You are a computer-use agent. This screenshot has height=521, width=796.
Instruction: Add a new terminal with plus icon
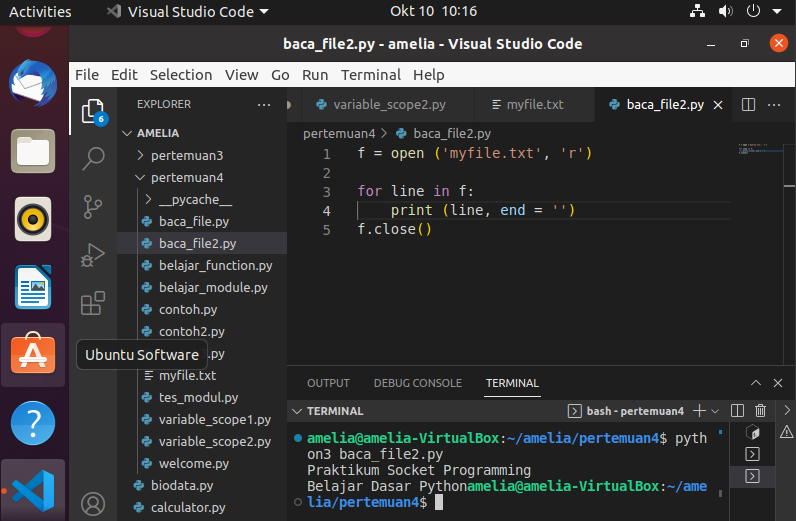click(x=699, y=411)
